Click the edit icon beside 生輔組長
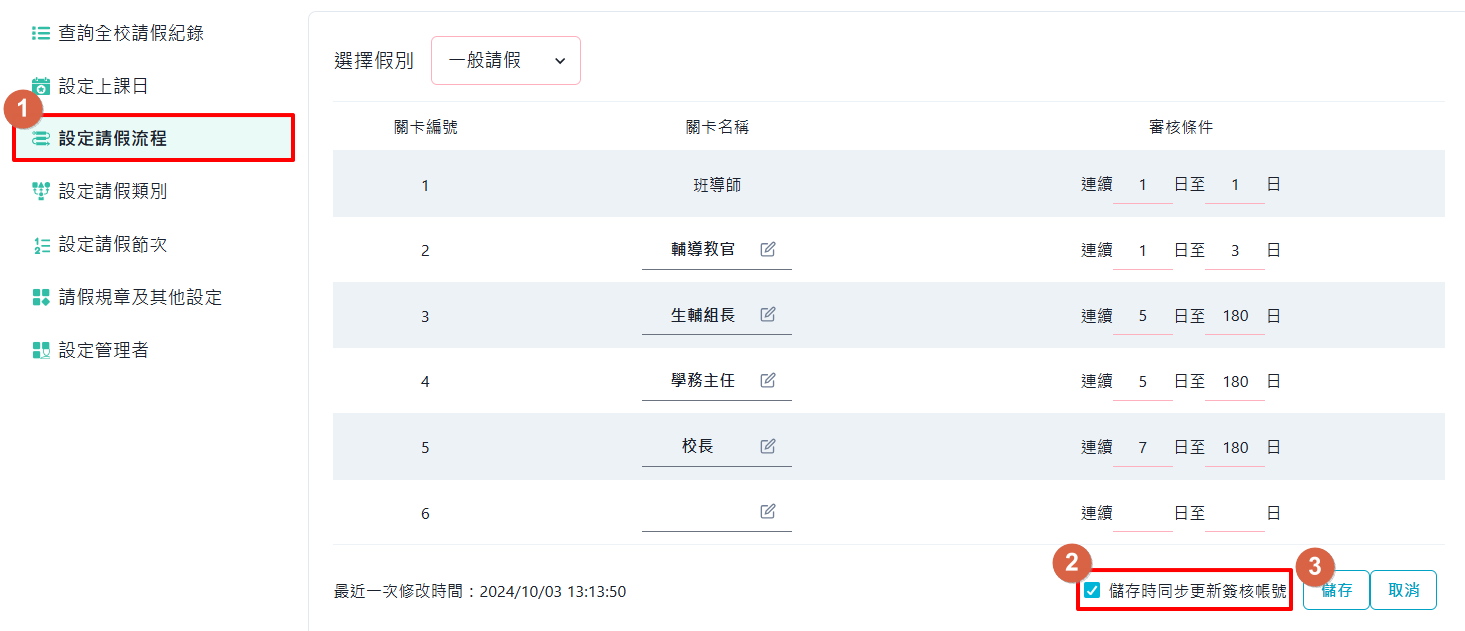This screenshot has width=1465, height=631. click(768, 314)
